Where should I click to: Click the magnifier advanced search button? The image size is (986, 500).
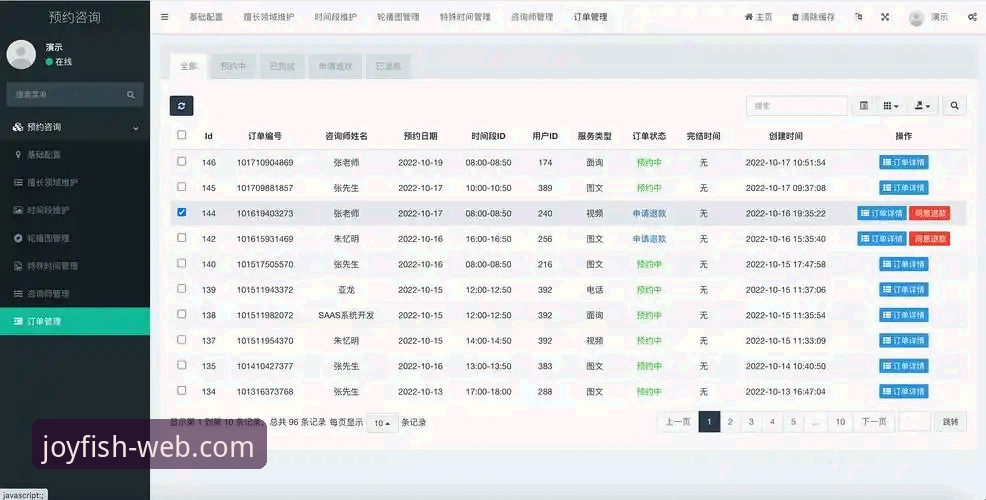[955, 106]
